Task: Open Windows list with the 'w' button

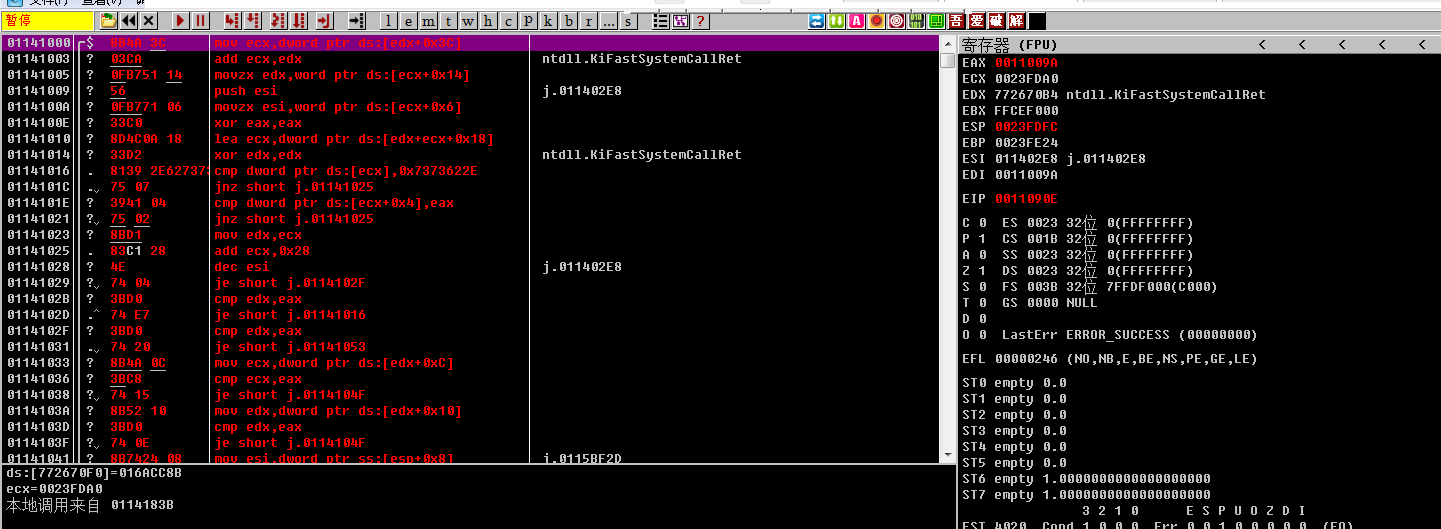Action: click(468, 21)
